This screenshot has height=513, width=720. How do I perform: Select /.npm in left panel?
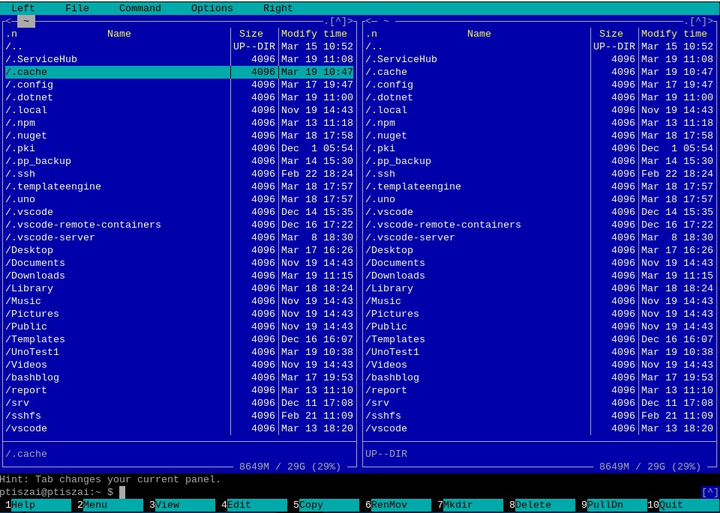tap(179, 123)
